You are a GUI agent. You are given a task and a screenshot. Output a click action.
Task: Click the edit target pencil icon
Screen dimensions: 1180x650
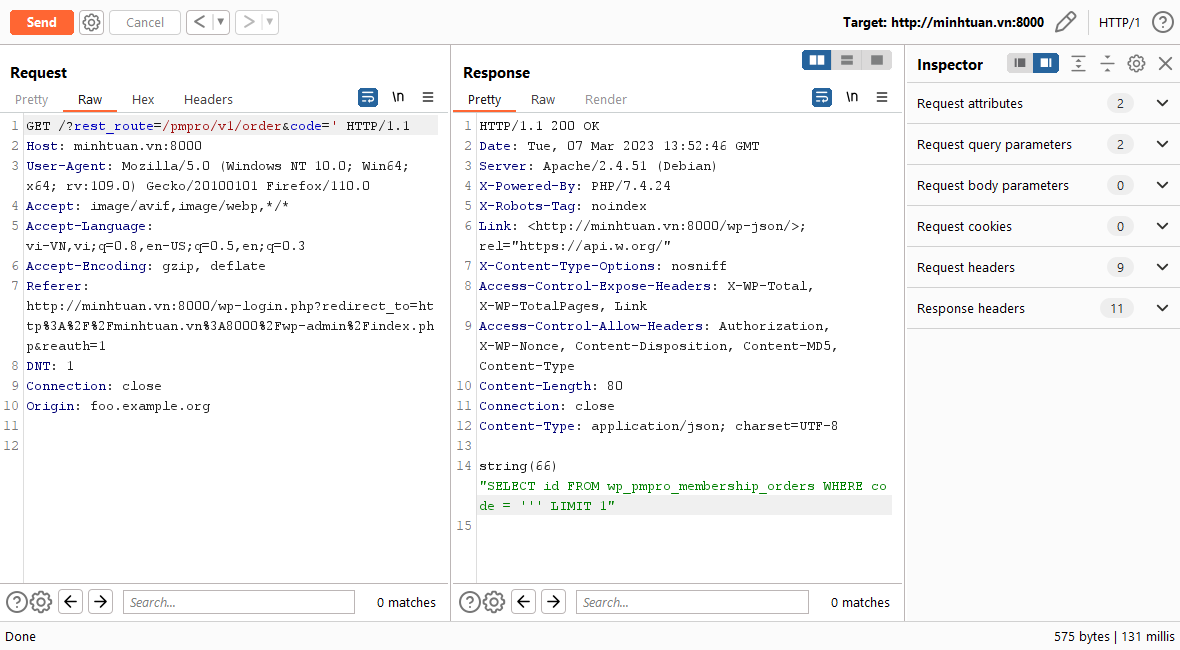1065,22
